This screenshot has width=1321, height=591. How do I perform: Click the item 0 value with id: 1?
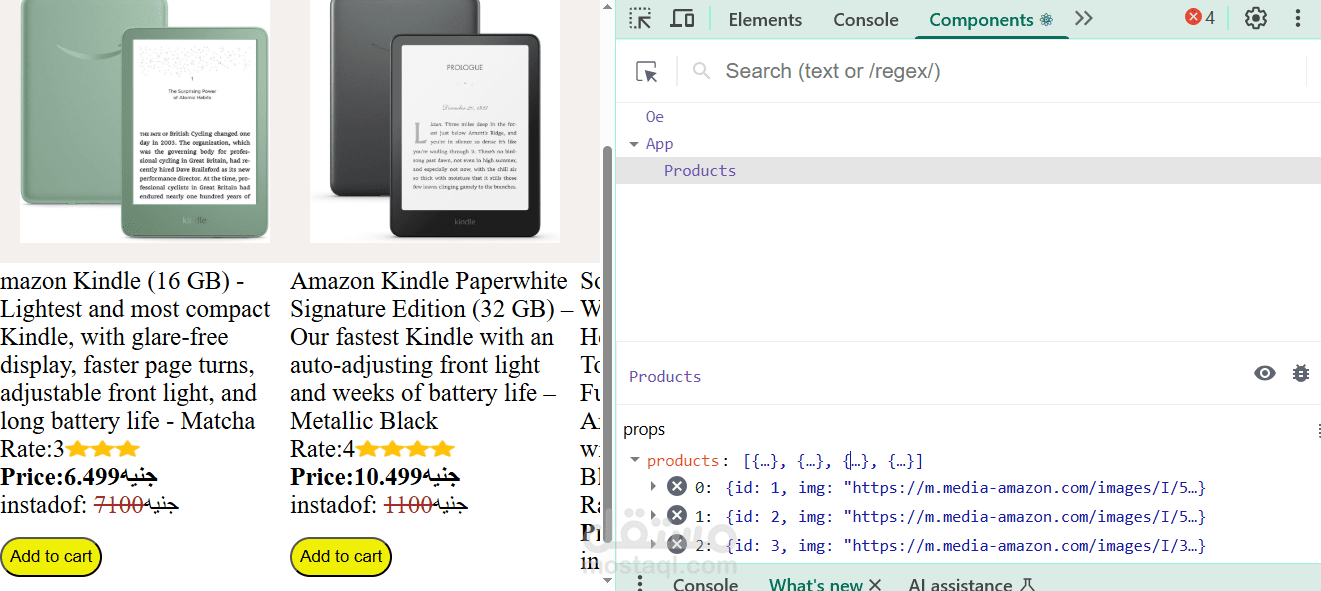pyautogui.click(x=966, y=488)
